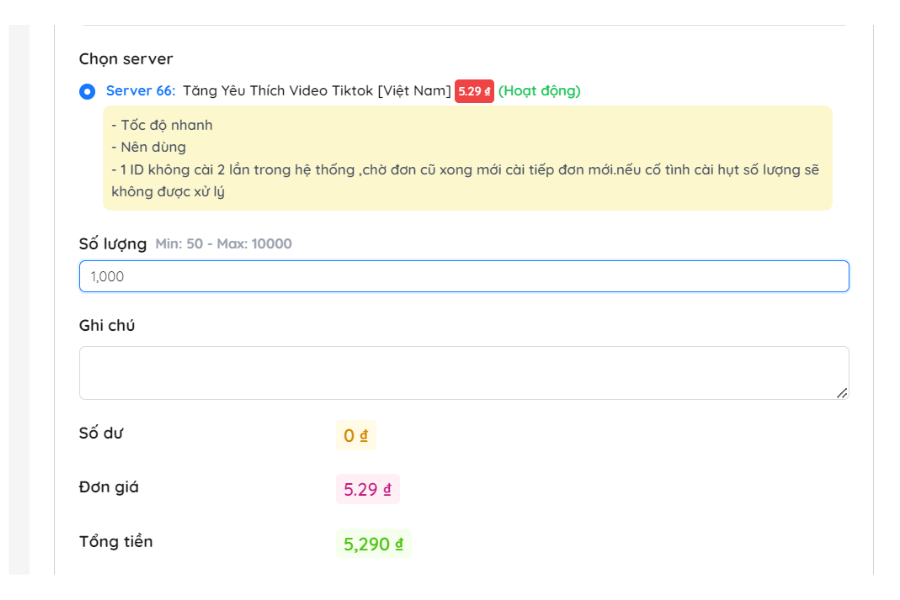The image size is (900, 600).
Task: Click the Tăng Yêu Thích Video Tiktok text
Action: point(316,91)
